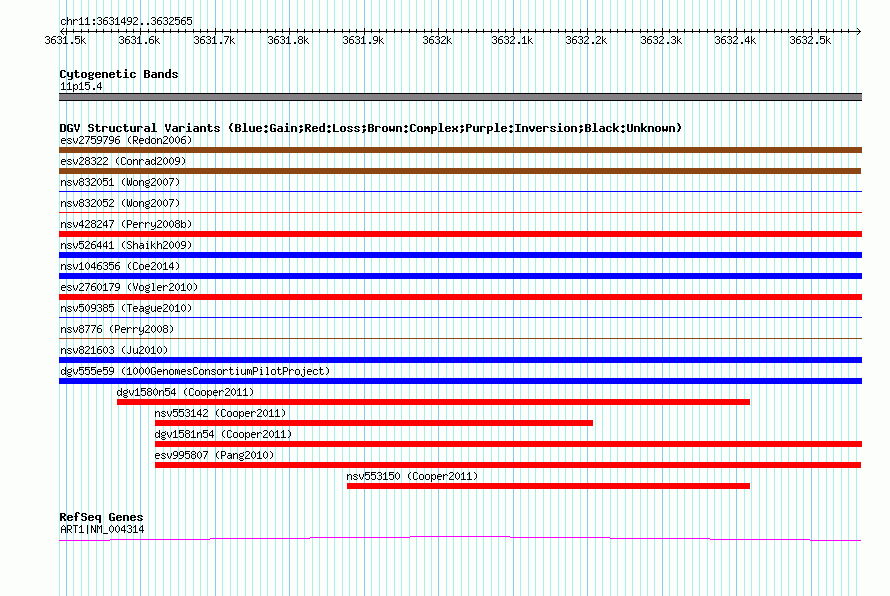Open variant nsv1046356 (Coe2014) label
The image size is (890, 596).
coord(120,266)
